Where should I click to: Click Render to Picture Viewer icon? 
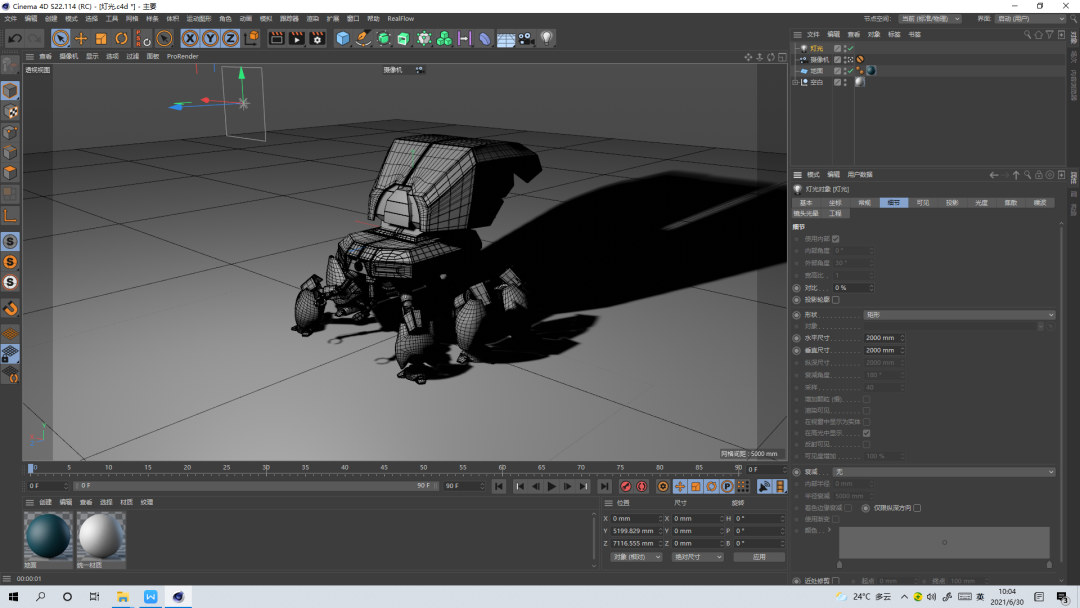[296, 39]
